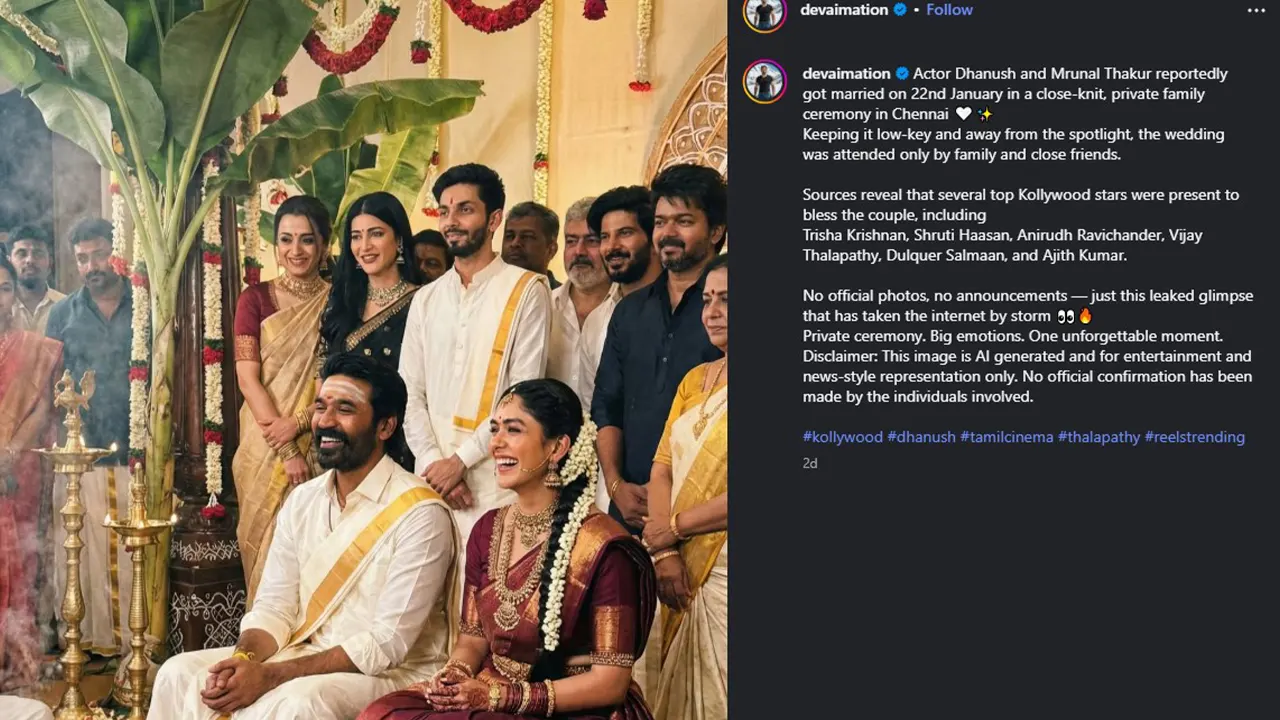Open devaimation username link in the caption

[846, 74]
